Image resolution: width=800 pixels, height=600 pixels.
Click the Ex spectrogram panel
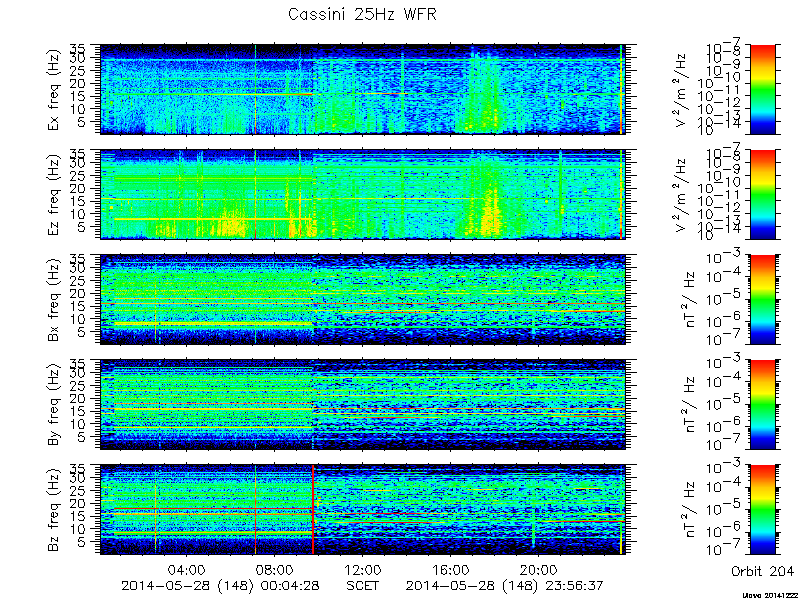(x=363, y=89)
